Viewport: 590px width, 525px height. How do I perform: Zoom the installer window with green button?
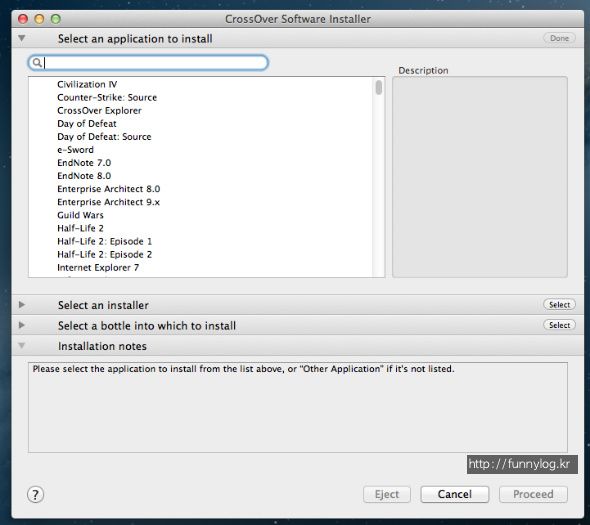pos(56,19)
